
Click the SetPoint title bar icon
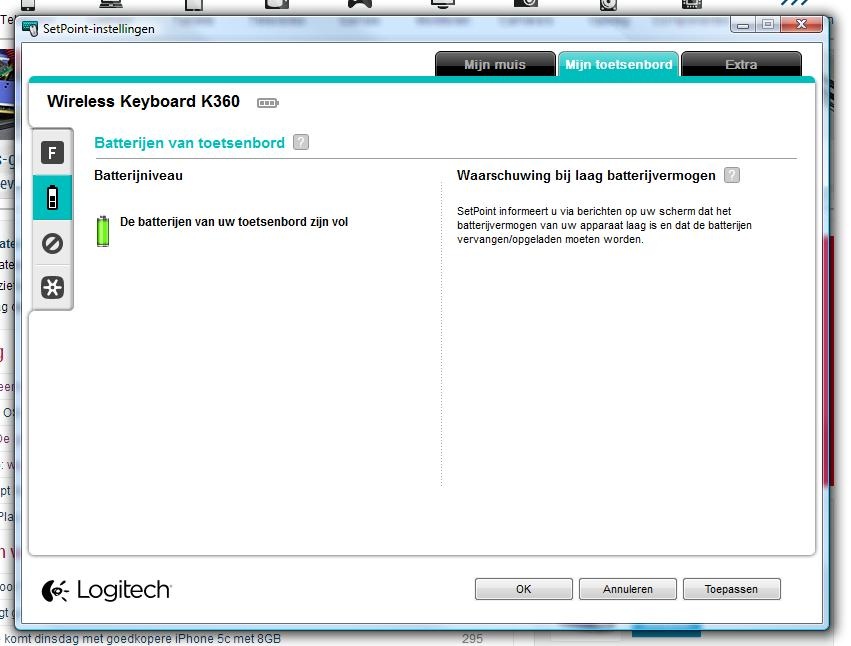[30, 28]
